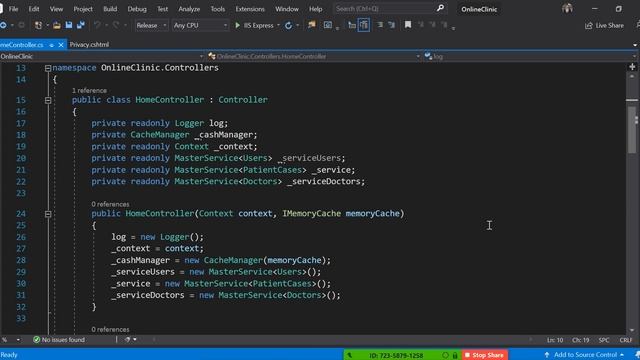Click the green No issues found checkmark
The image size is (640, 360).
(36, 340)
